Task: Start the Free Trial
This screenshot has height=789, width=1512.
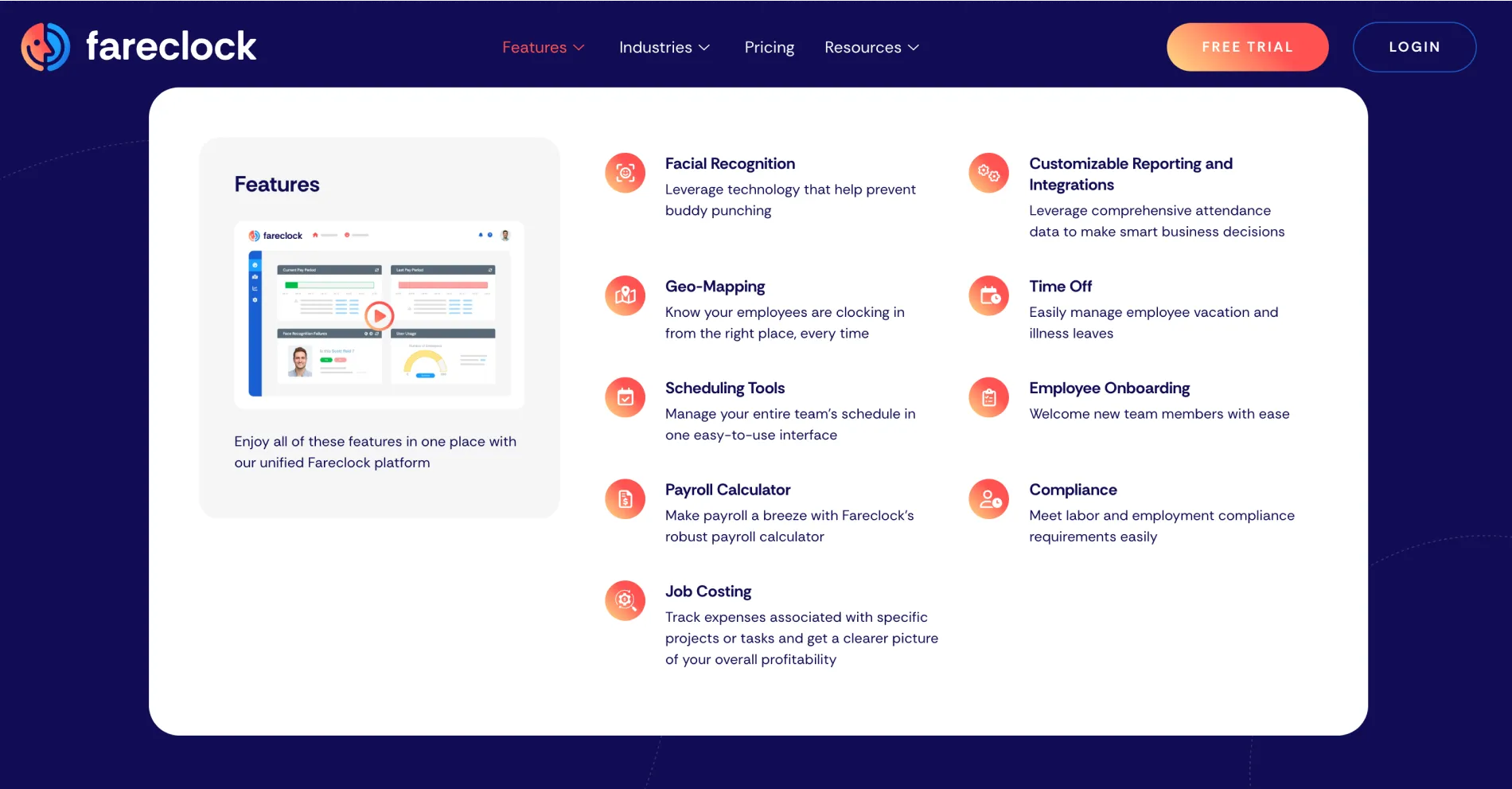Action: (1248, 47)
